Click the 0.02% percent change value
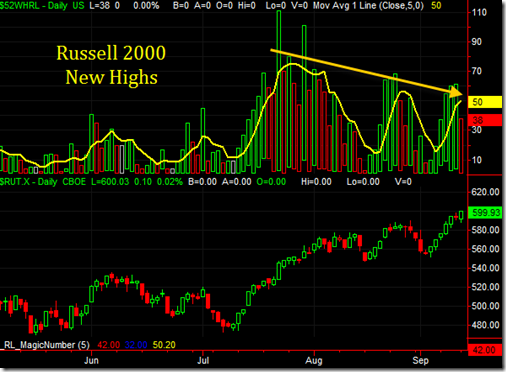 coord(170,182)
